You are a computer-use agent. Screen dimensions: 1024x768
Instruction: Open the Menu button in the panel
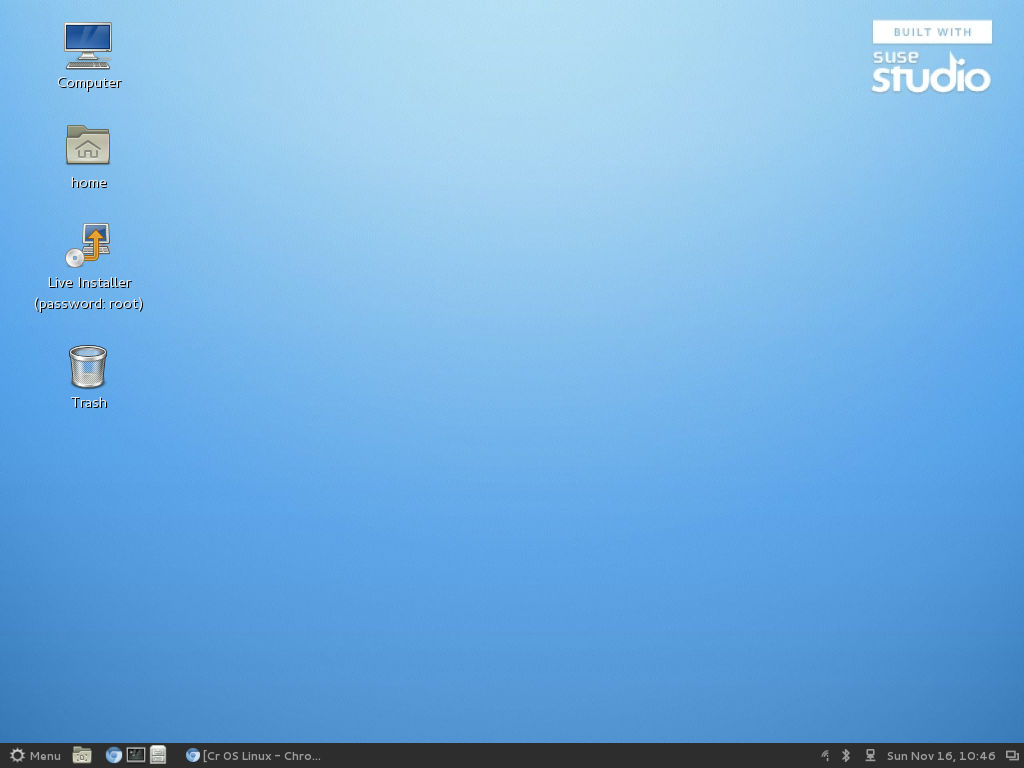click(45, 756)
